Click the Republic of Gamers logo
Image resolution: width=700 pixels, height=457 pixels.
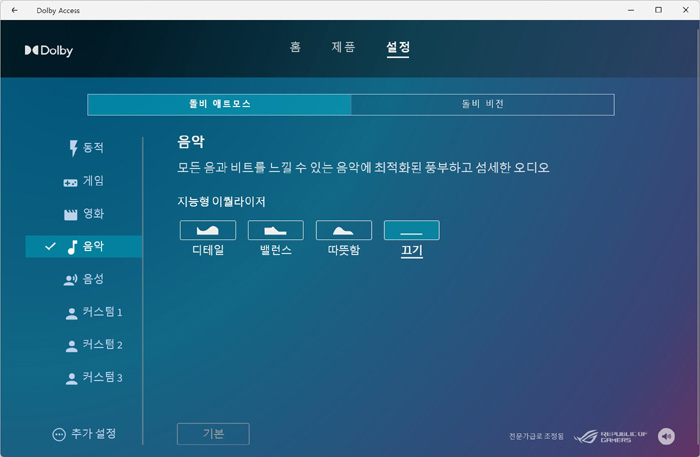pyautogui.click(x=610, y=436)
